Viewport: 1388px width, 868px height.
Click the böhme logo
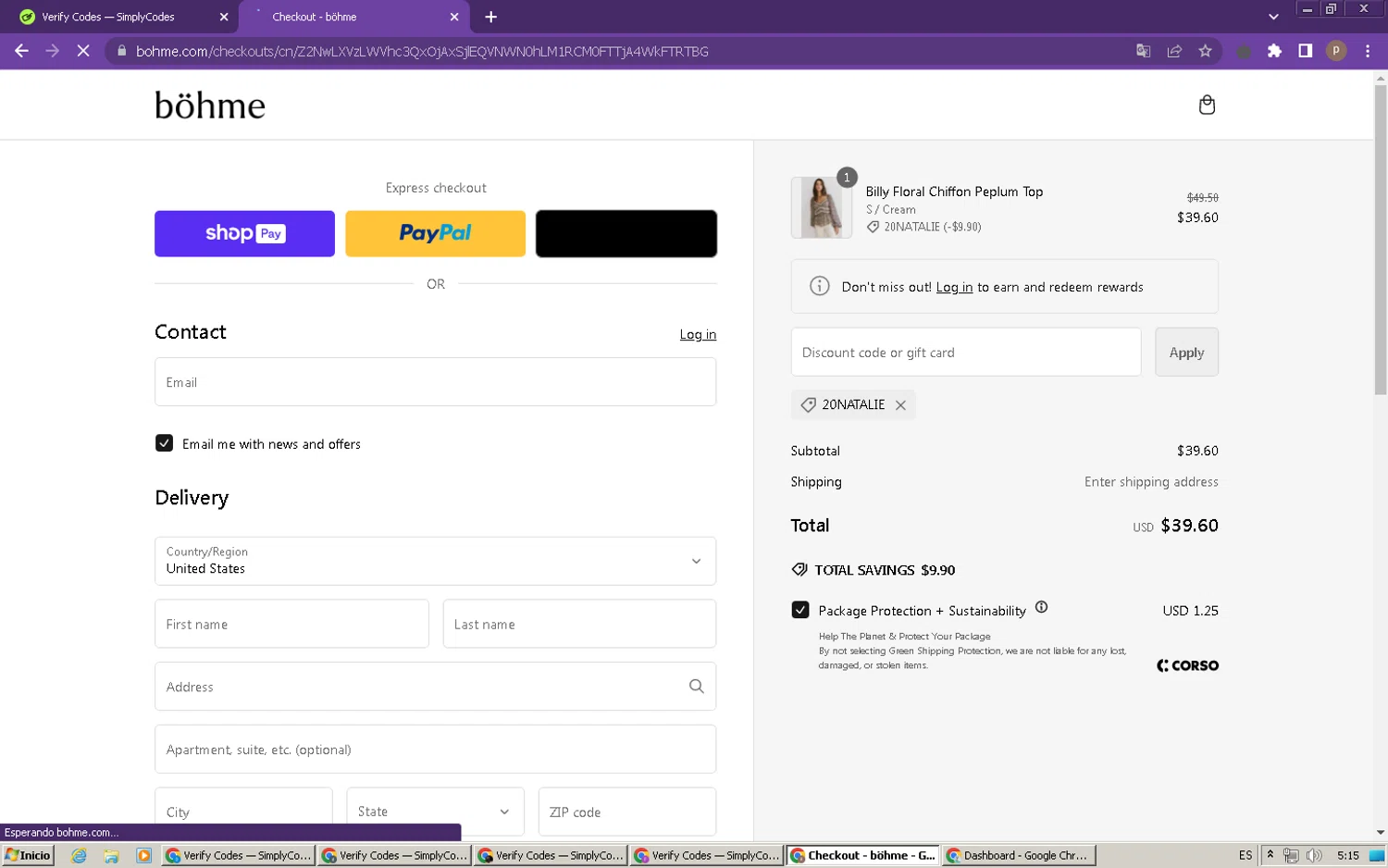pyautogui.click(x=210, y=105)
